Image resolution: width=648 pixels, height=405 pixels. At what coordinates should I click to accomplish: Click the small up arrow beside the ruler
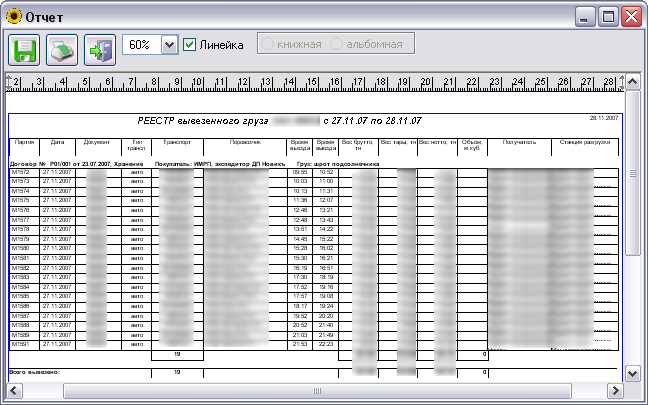coord(631,80)
